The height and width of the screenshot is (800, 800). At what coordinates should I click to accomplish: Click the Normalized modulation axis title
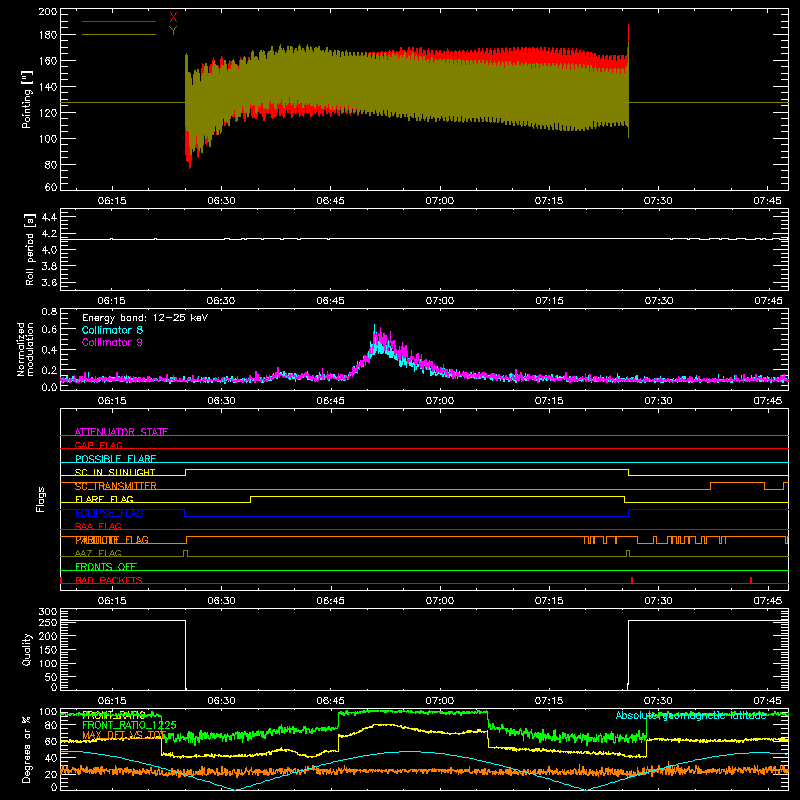[26, 349]
